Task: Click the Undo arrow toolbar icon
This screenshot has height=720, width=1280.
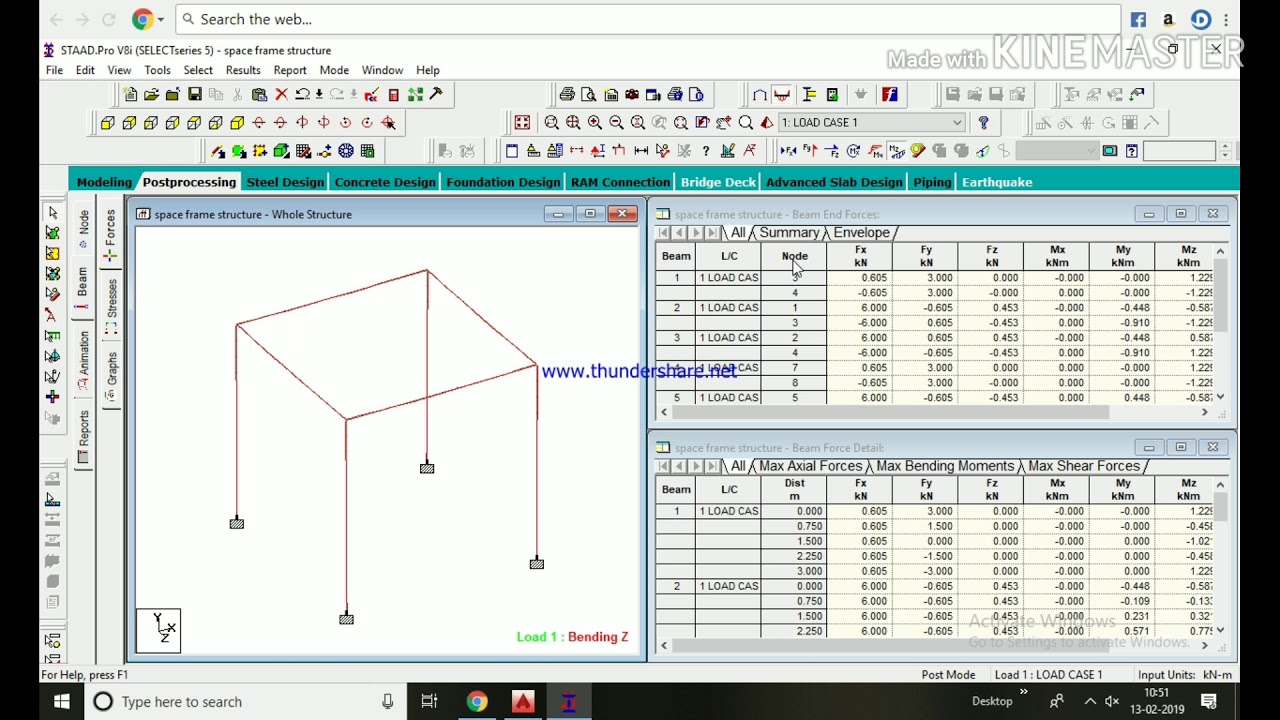Action: tap(302, 94)
